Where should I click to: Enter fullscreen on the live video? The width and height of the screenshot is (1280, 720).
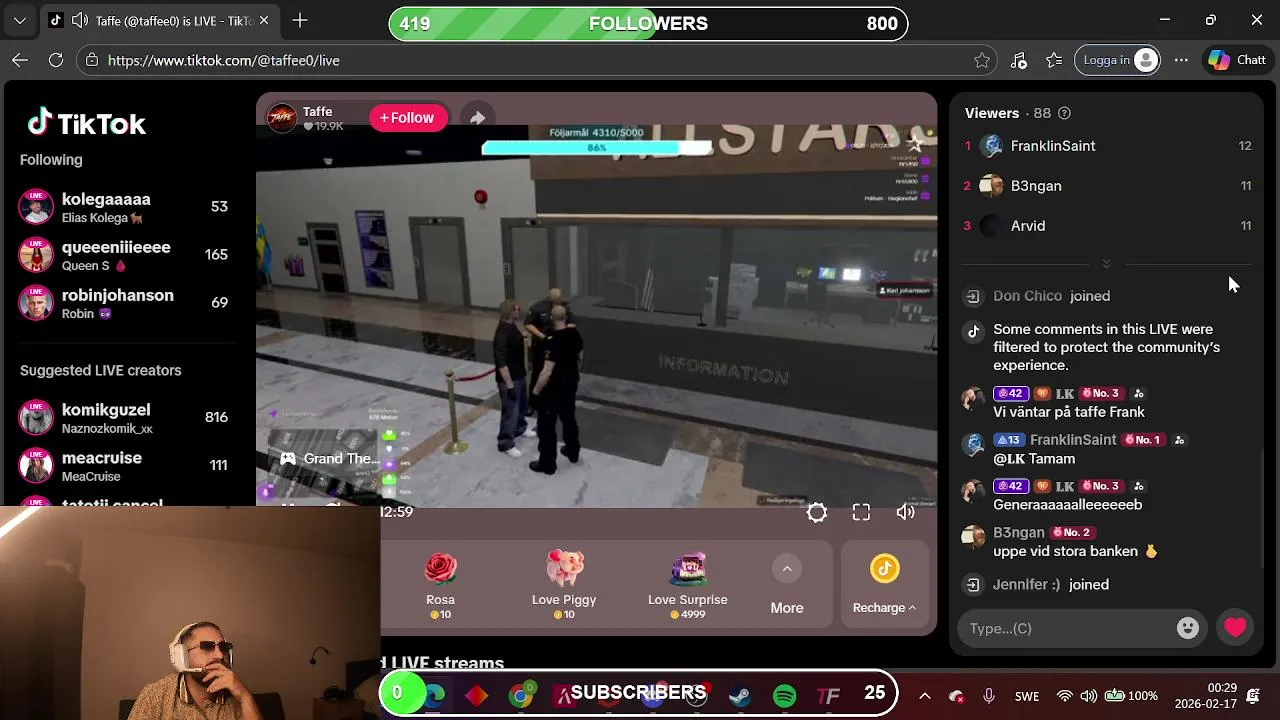point(861,513)
